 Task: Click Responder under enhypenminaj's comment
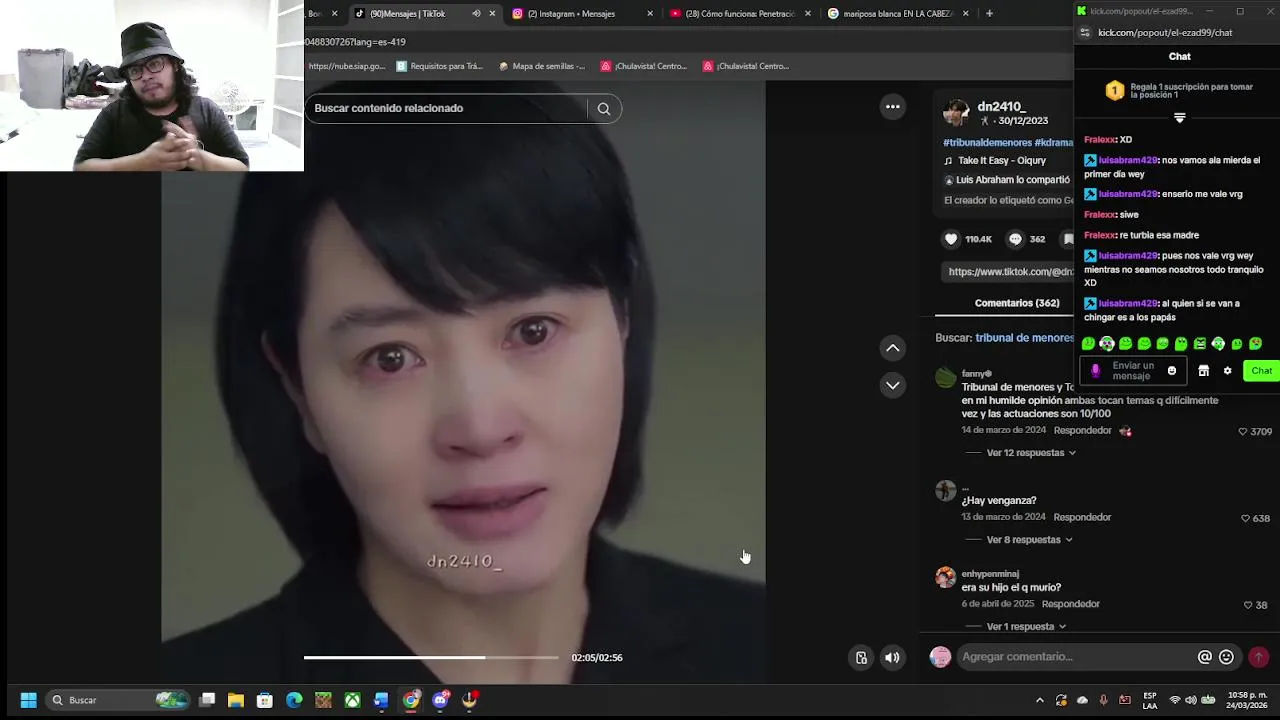click(1070, 605)
